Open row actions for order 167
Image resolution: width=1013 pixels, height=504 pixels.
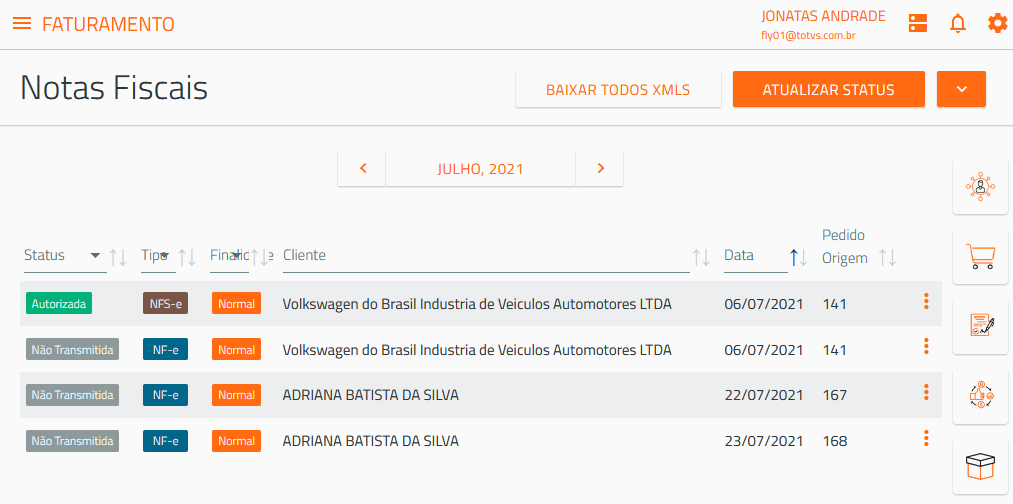coord(926,392)
